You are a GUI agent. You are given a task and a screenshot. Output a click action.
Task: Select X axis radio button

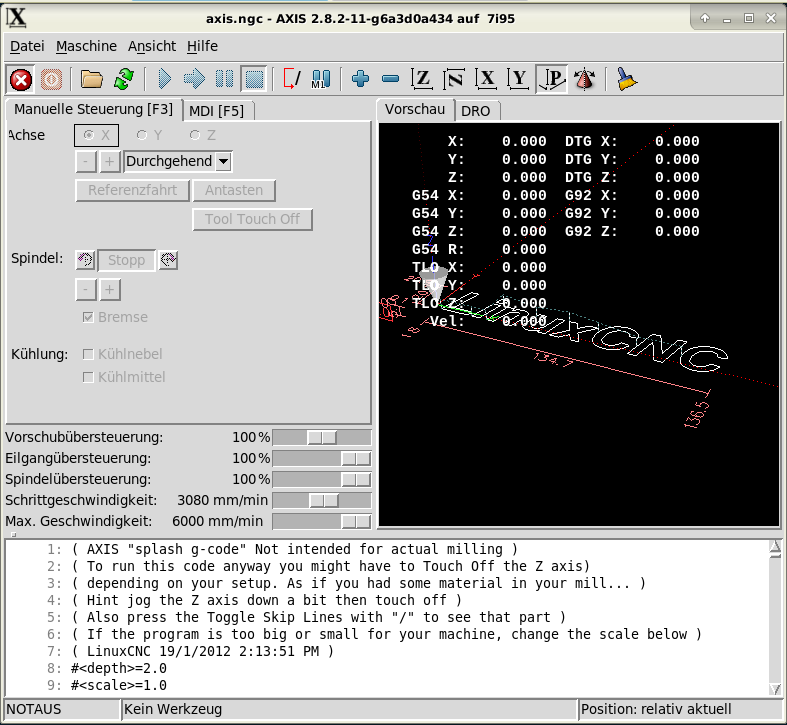click(96, 135)
